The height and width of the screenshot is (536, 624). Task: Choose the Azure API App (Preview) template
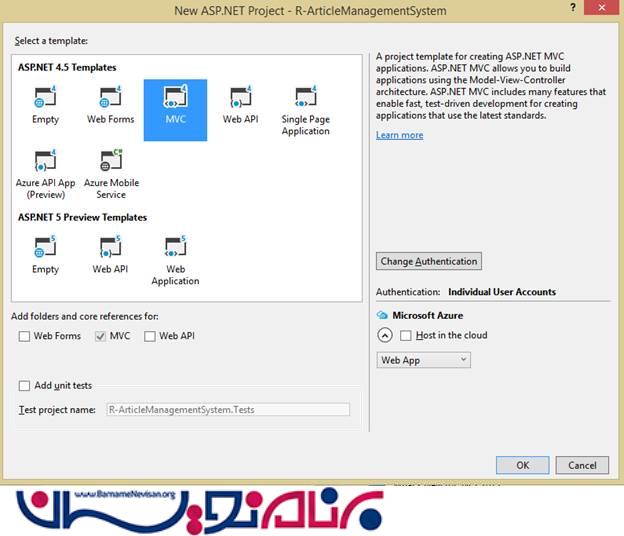pyautogui.click(x=45, y=163)
